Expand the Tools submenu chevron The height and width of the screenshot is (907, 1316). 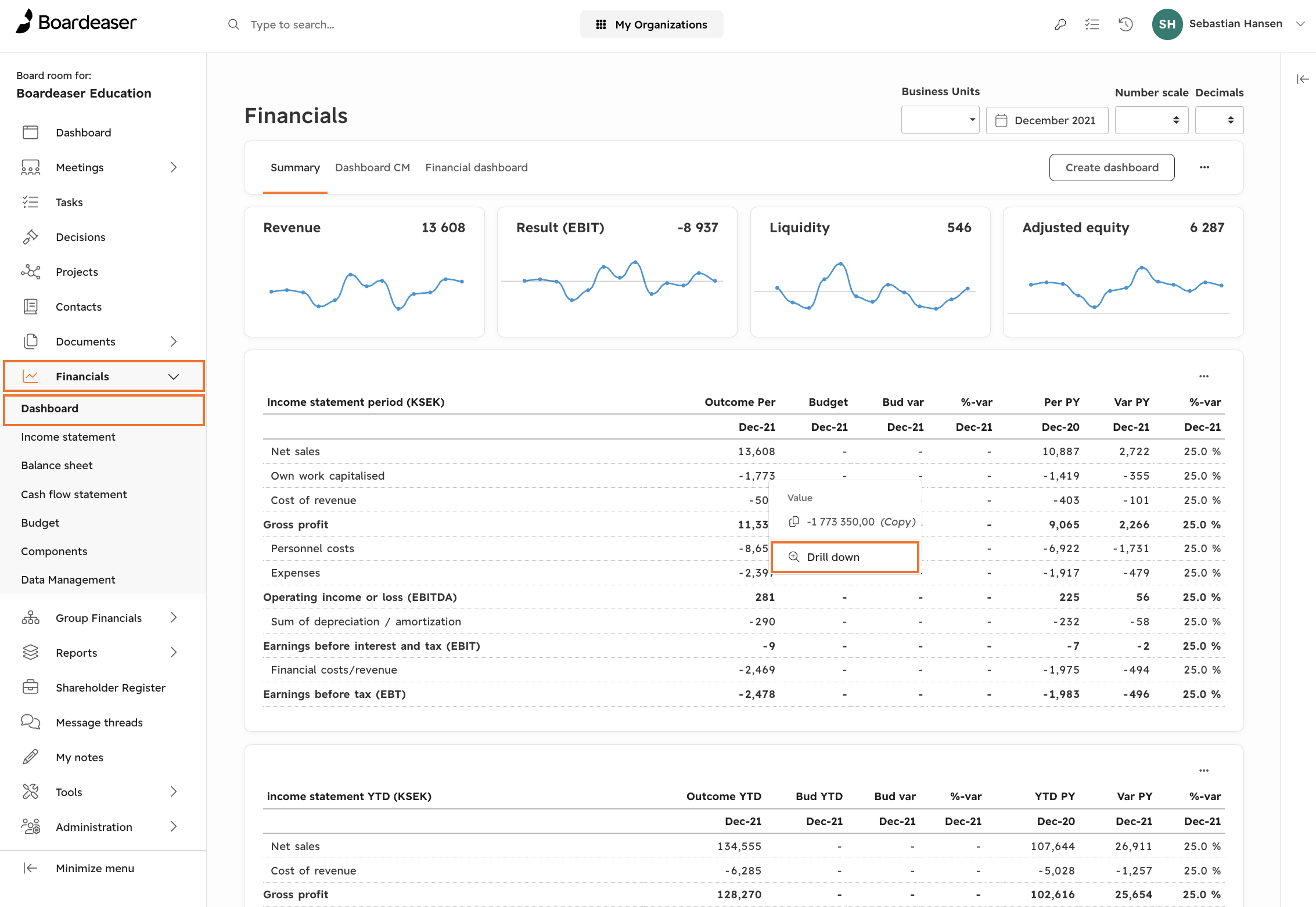pyautogui.click(x=174, y=791)
